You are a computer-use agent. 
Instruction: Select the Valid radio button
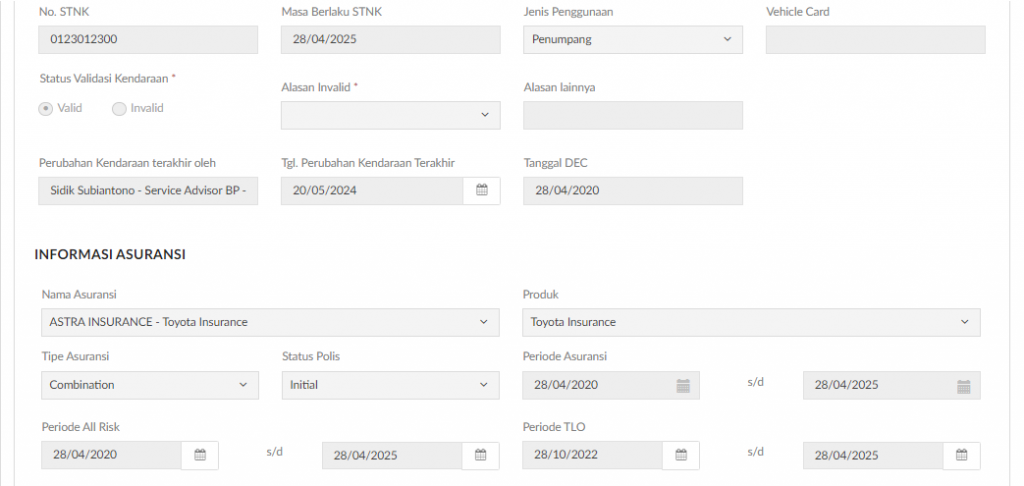coord(46,108)
